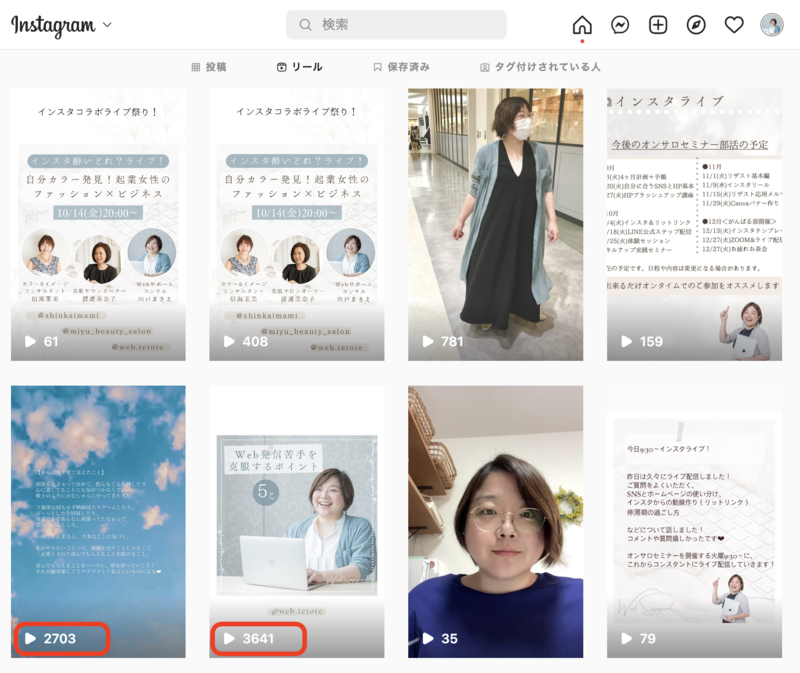Open the 保存済み tab

coord(402,67)
